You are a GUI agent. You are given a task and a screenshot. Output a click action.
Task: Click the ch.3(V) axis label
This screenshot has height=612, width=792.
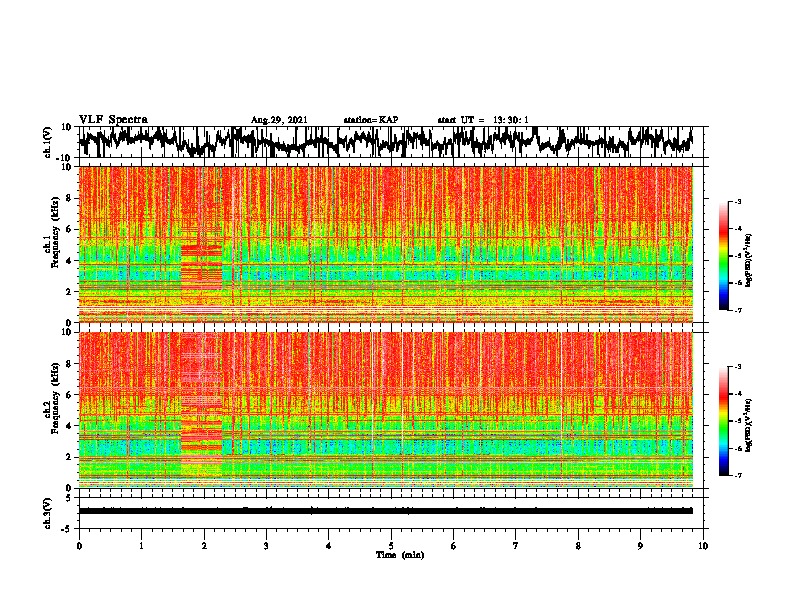click(48, 513)
